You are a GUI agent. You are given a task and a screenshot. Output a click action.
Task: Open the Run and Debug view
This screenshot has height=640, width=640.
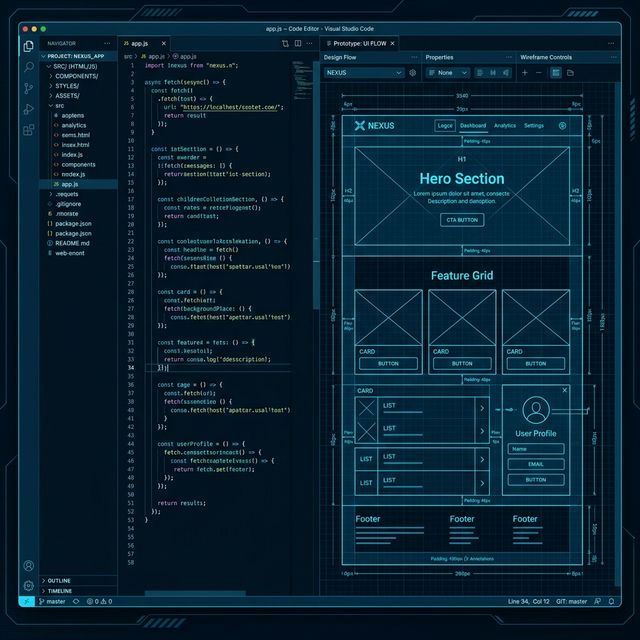(x=29, y=109)
